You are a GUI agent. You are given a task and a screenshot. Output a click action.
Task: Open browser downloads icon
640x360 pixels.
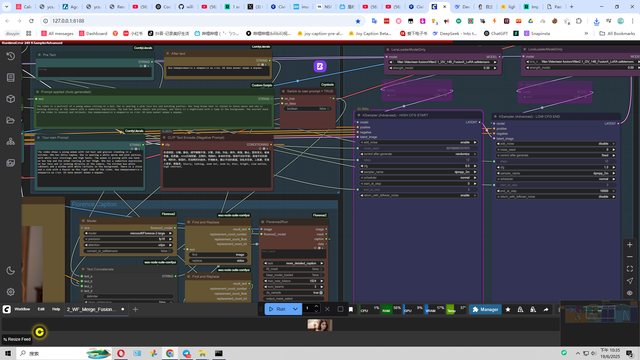(x=596, y=21)
